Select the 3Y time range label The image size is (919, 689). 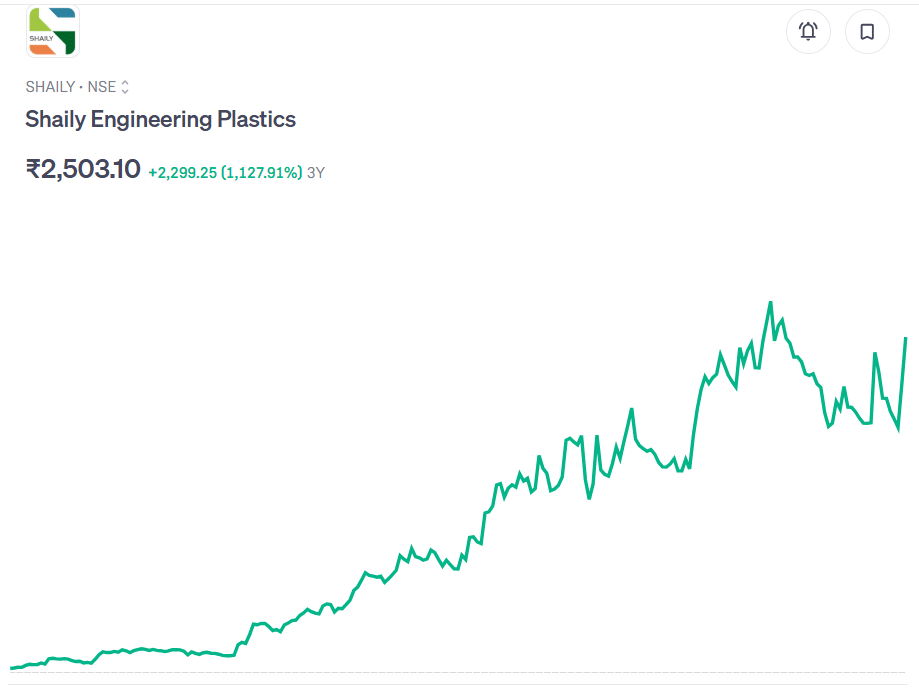tap(314, 172)
